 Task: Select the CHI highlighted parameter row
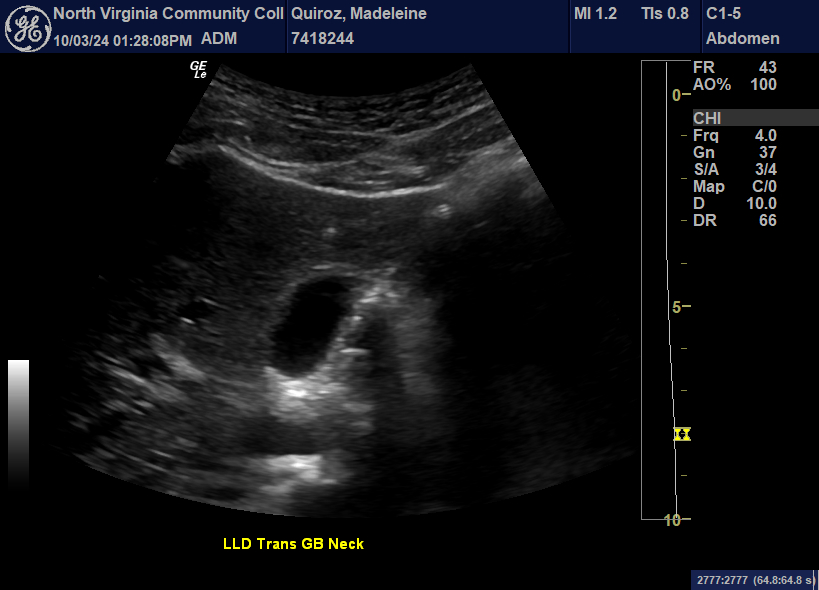click(754, 118)
